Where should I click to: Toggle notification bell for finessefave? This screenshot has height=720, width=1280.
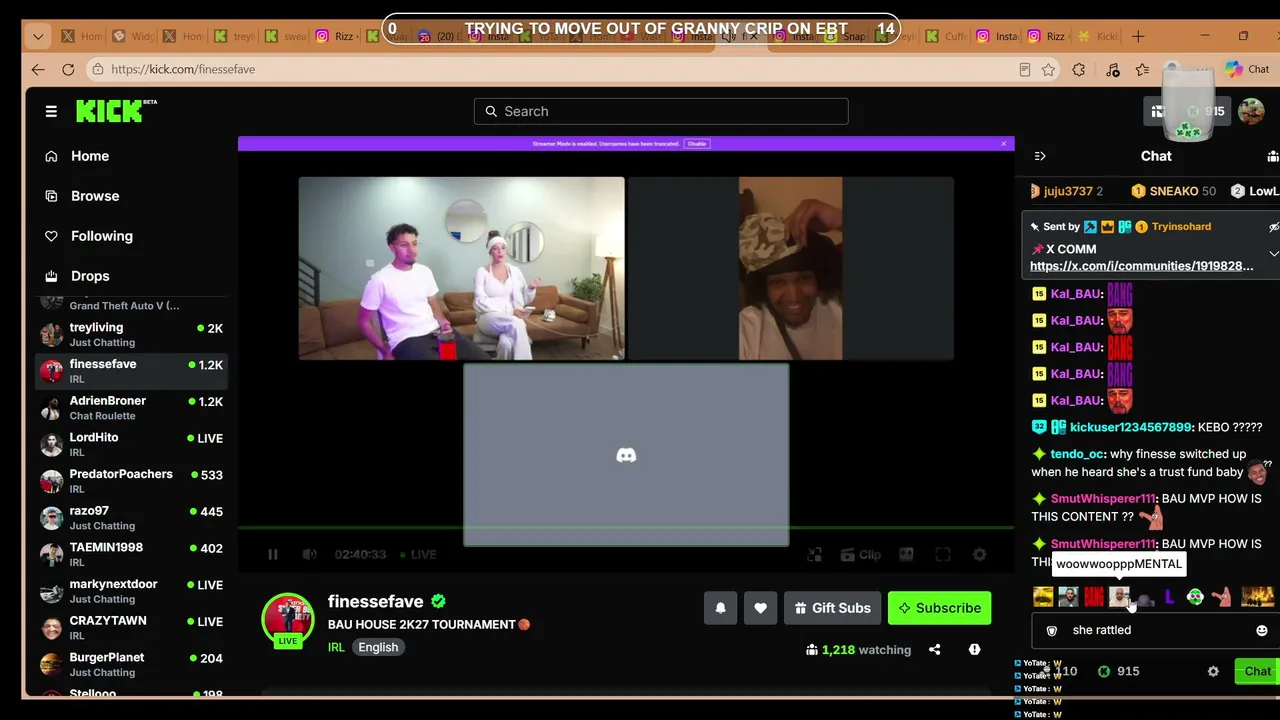720,608
